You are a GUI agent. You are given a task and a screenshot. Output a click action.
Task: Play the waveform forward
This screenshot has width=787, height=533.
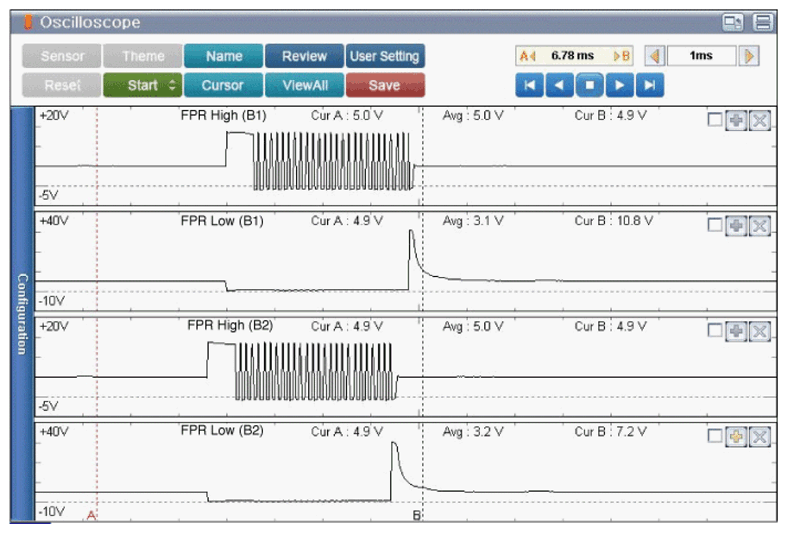620,85
